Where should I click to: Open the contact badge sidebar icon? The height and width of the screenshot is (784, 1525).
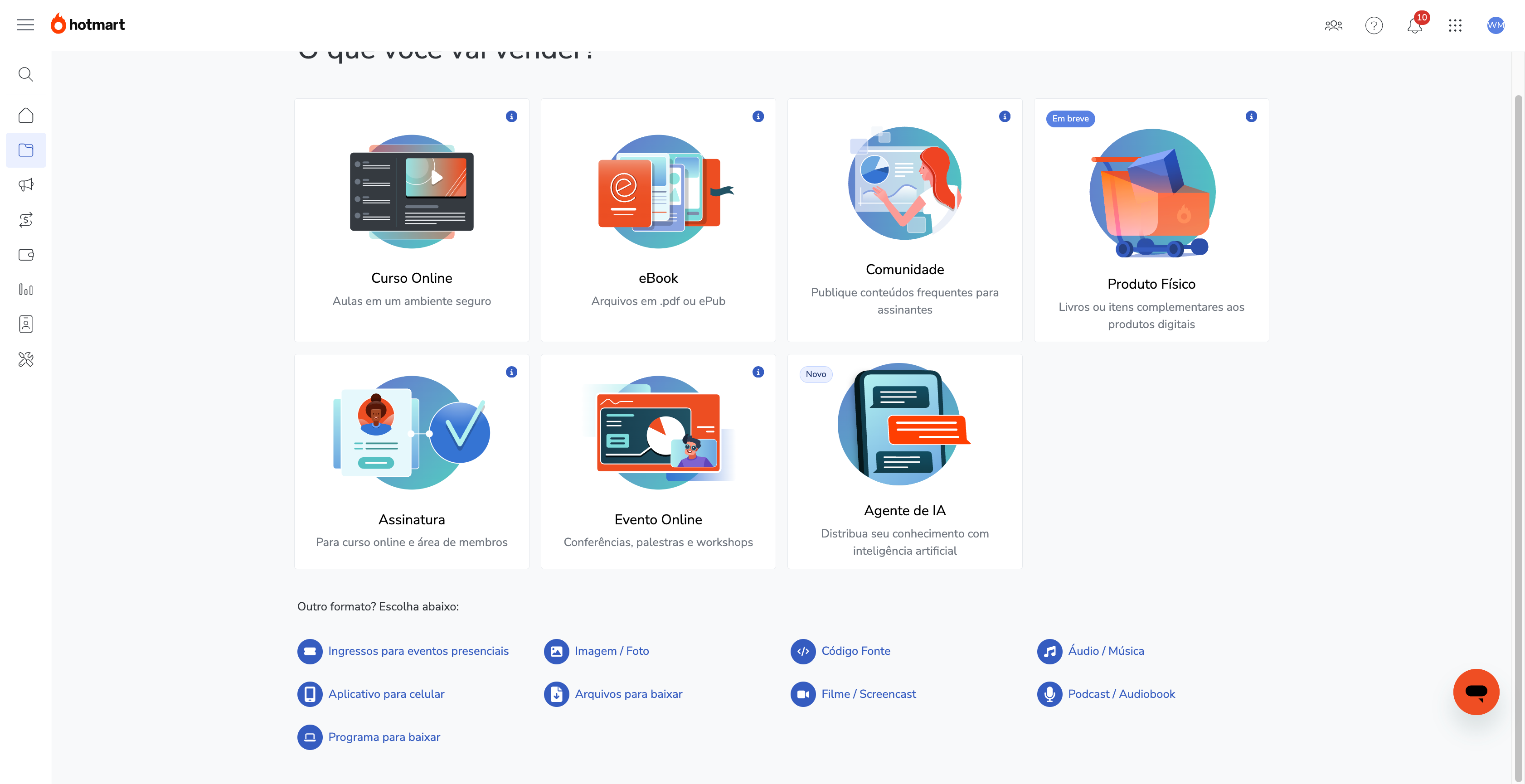(x=25, y=324)
